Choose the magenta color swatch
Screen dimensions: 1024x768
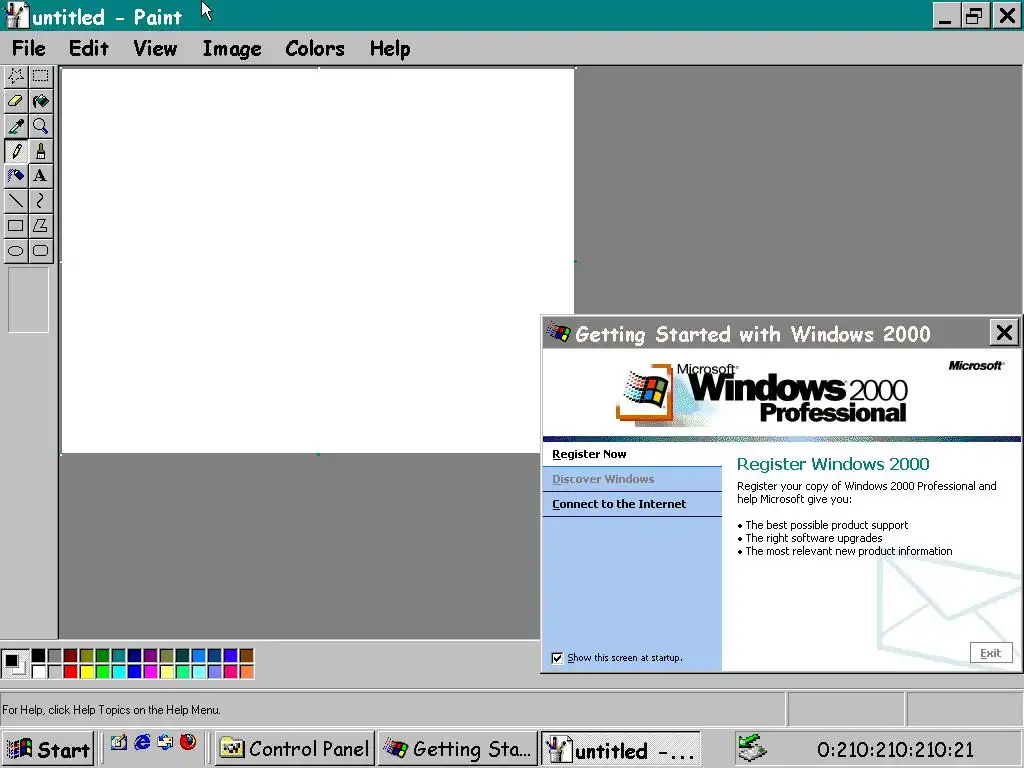pyautogui.click(x=150, y=671)
